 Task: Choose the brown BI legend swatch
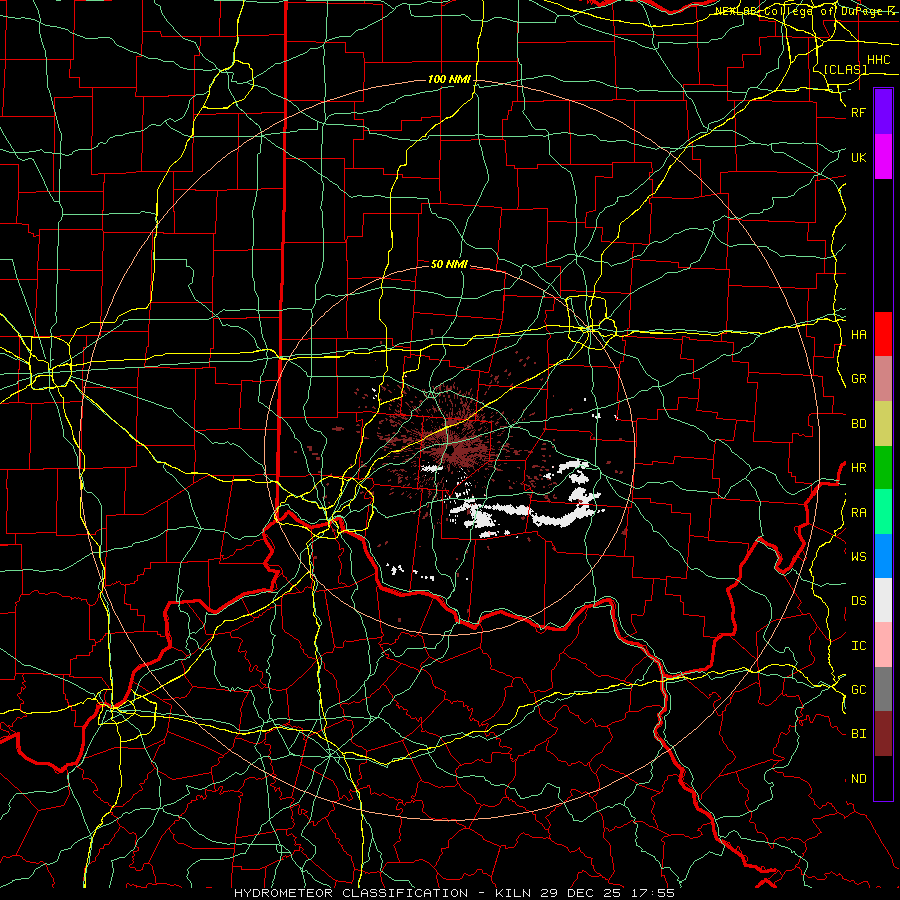pos(883,734)
